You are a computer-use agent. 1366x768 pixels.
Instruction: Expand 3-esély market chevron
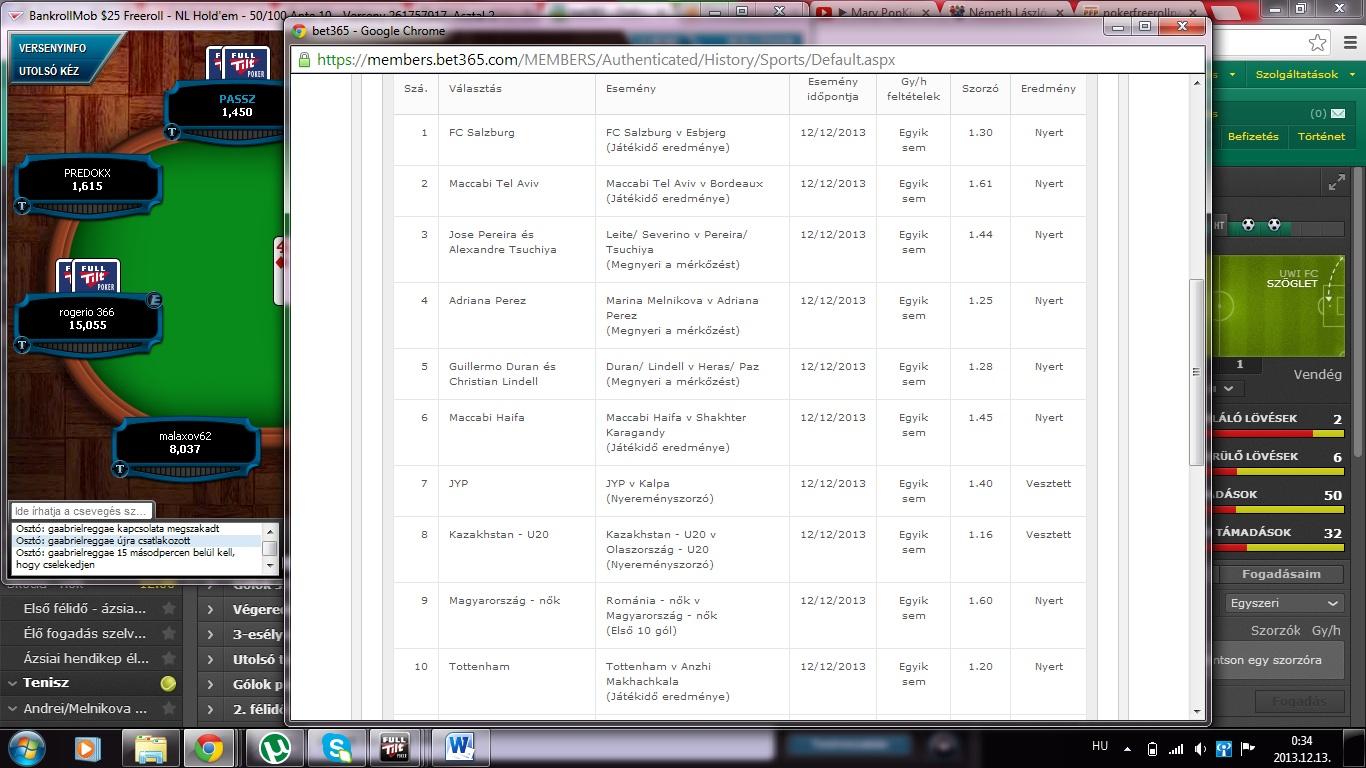pyautogui.click(x=210, y=634)
